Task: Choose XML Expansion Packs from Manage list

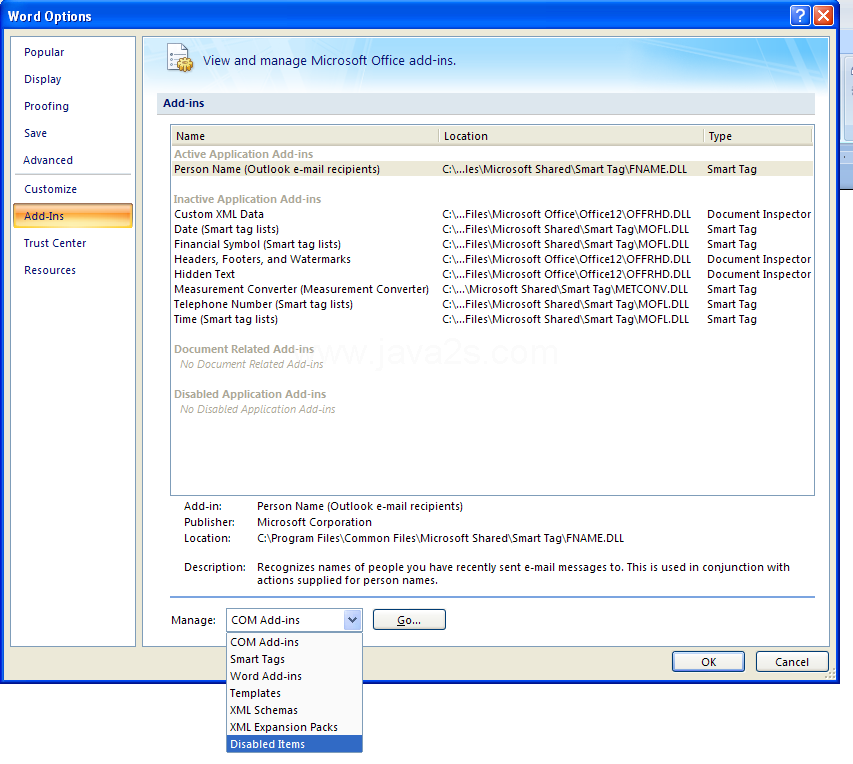Action: (x=294, y=728)
